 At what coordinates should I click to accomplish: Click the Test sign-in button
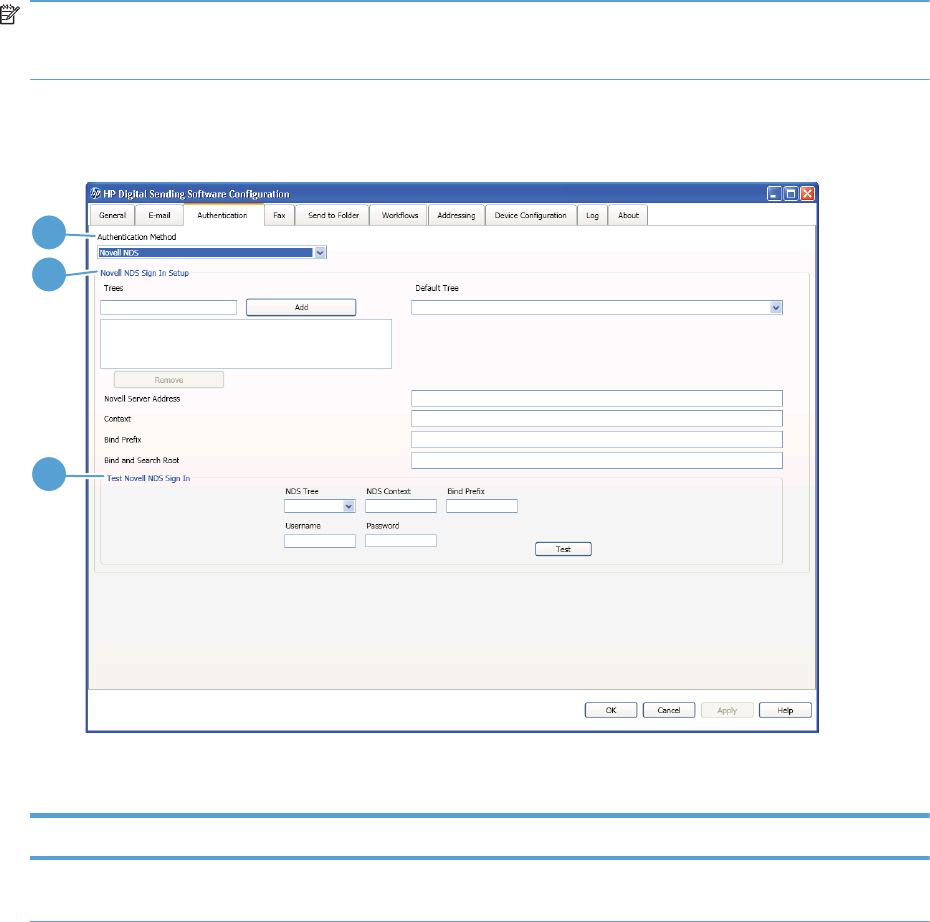[563, 549]
